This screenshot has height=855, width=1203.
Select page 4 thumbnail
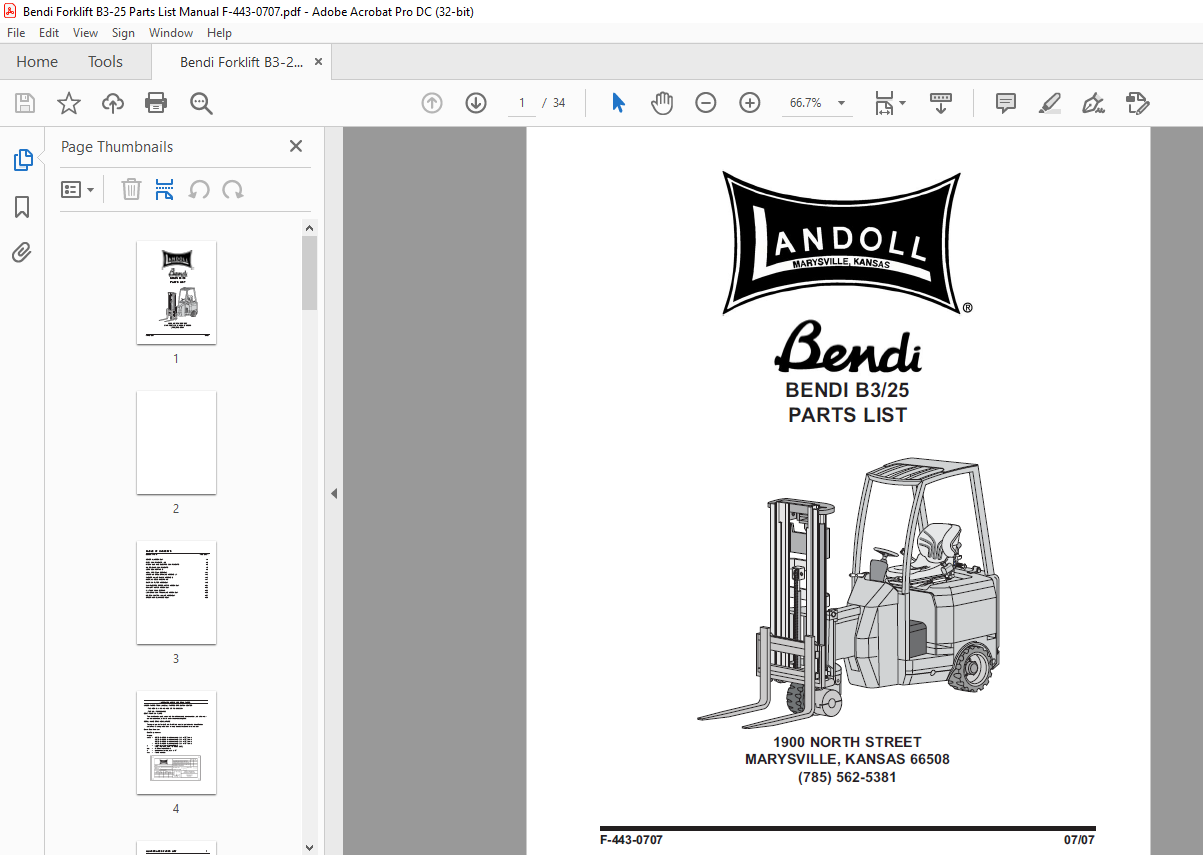point(176,742)
